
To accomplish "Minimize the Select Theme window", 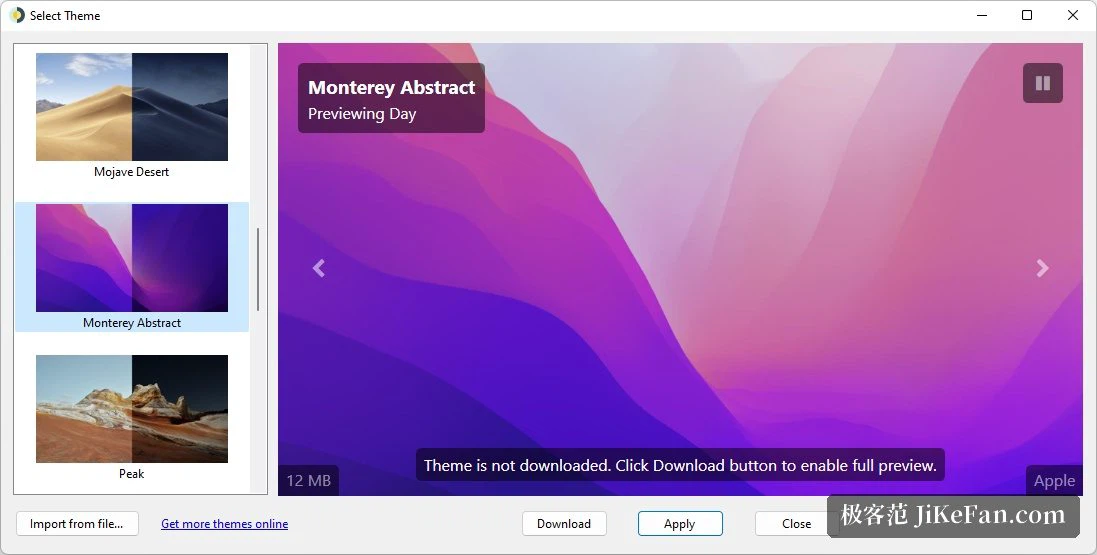I will click(982, 15).
